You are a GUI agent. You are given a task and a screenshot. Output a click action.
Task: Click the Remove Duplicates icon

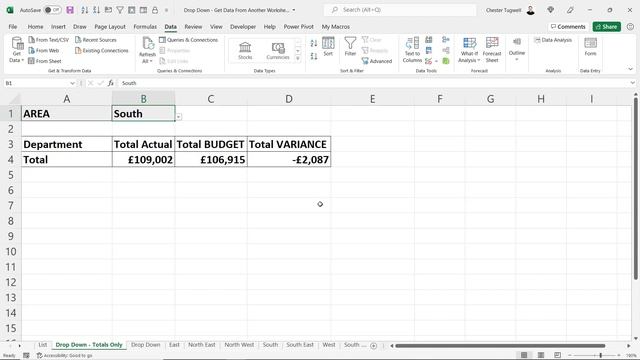click(x=429, y=51)
